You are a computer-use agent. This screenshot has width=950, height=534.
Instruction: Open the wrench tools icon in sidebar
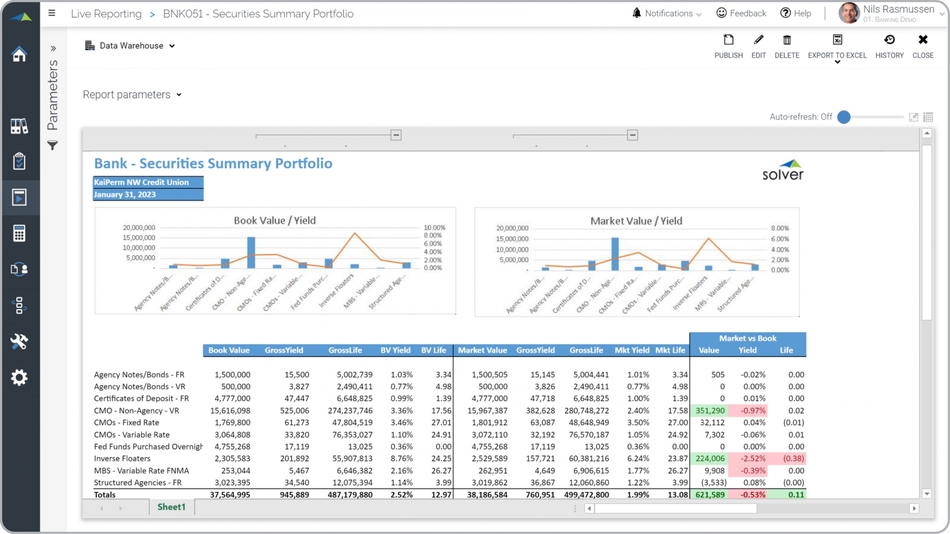coord(19,342)
